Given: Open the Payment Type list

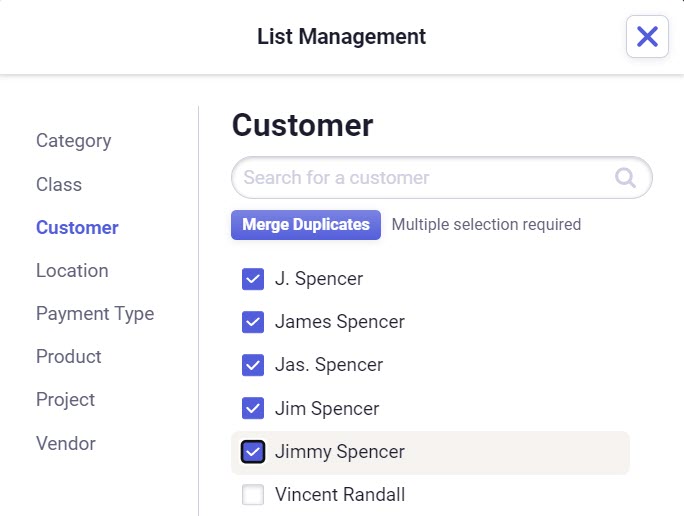Looking at the screenshot, I should [95, 314].
